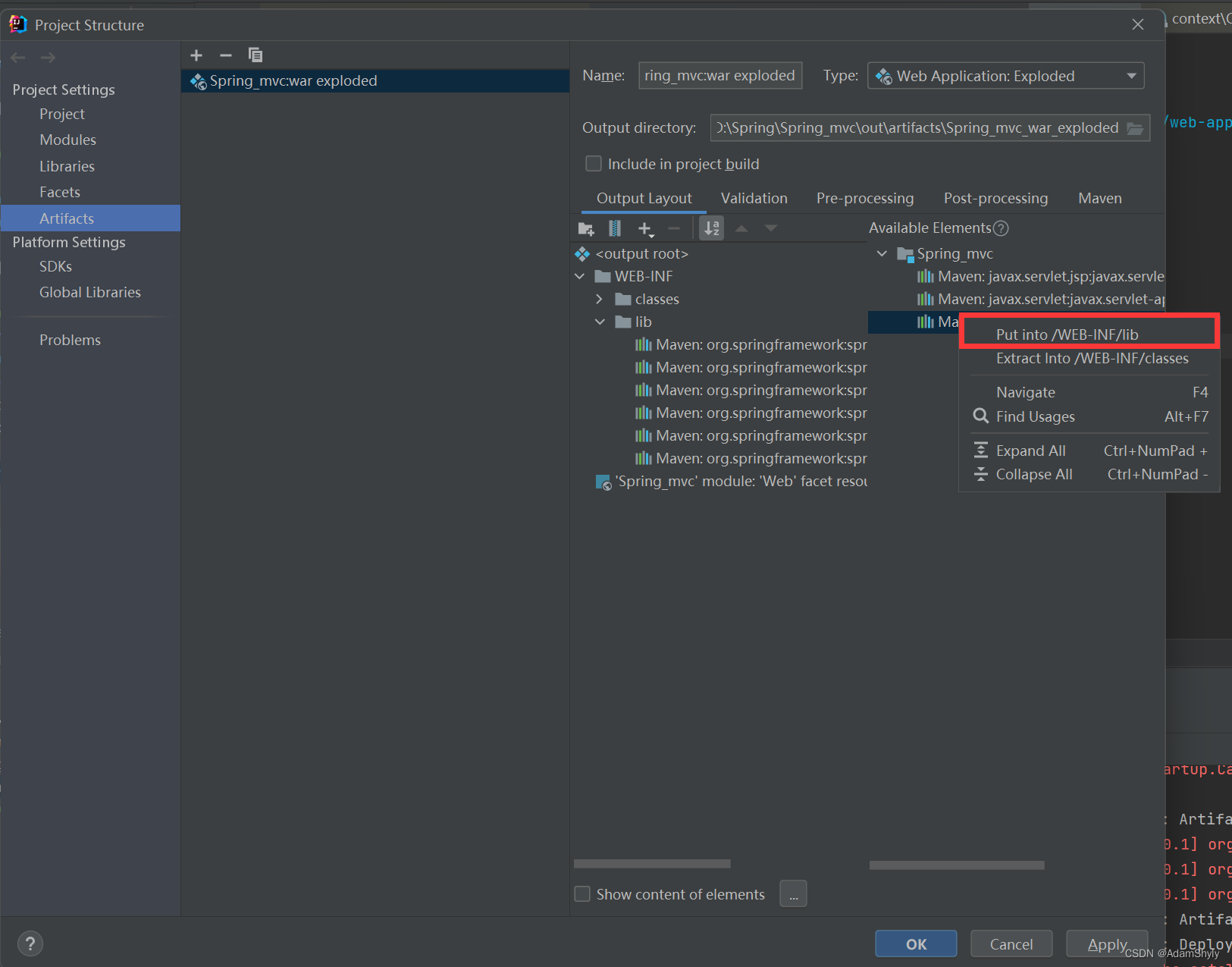Viewport: 1232px width, 967px height.
Task: Browse for the output directory folder
Action: click(x=1135, y=127)
